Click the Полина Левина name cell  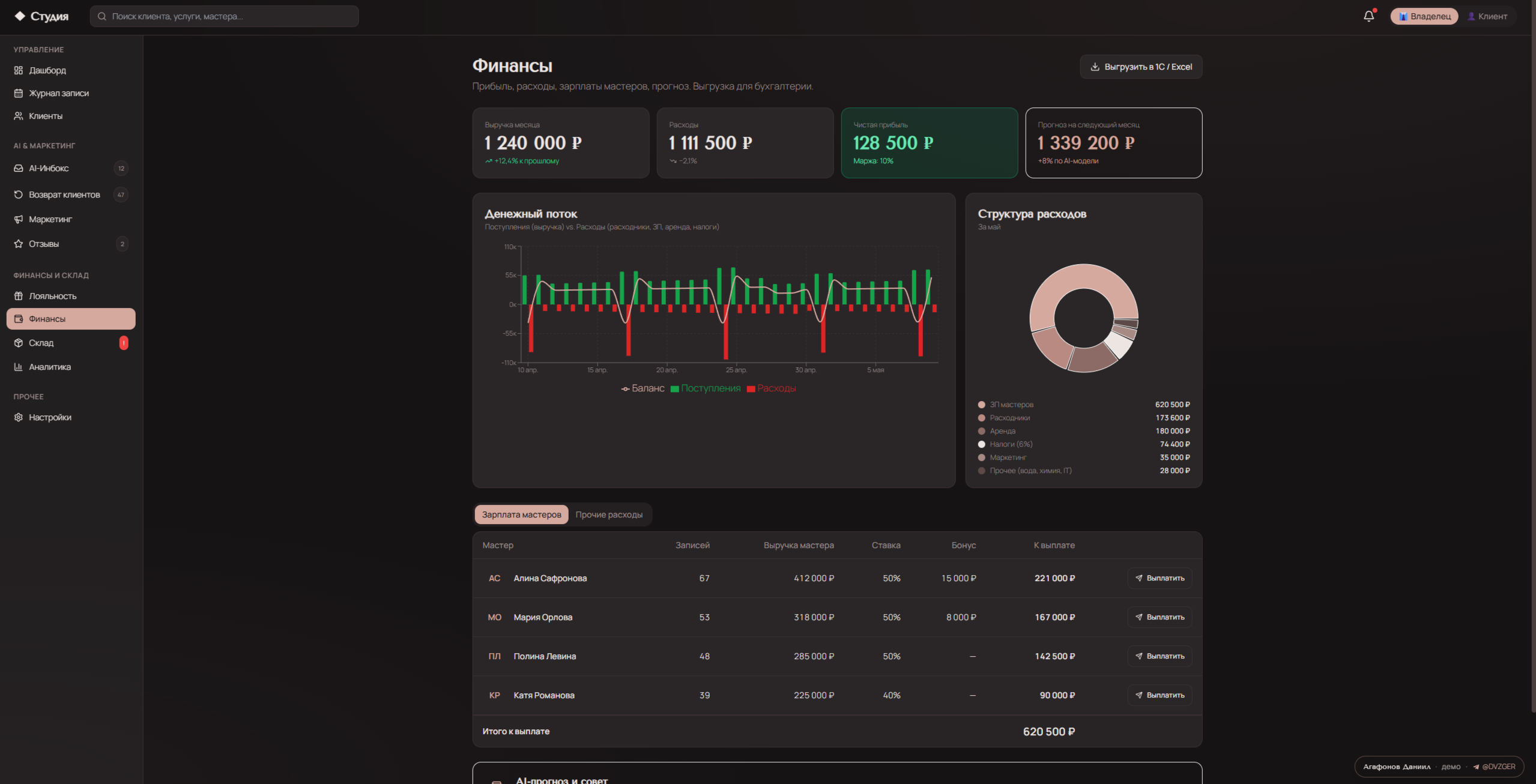click(x=545, y=656)
